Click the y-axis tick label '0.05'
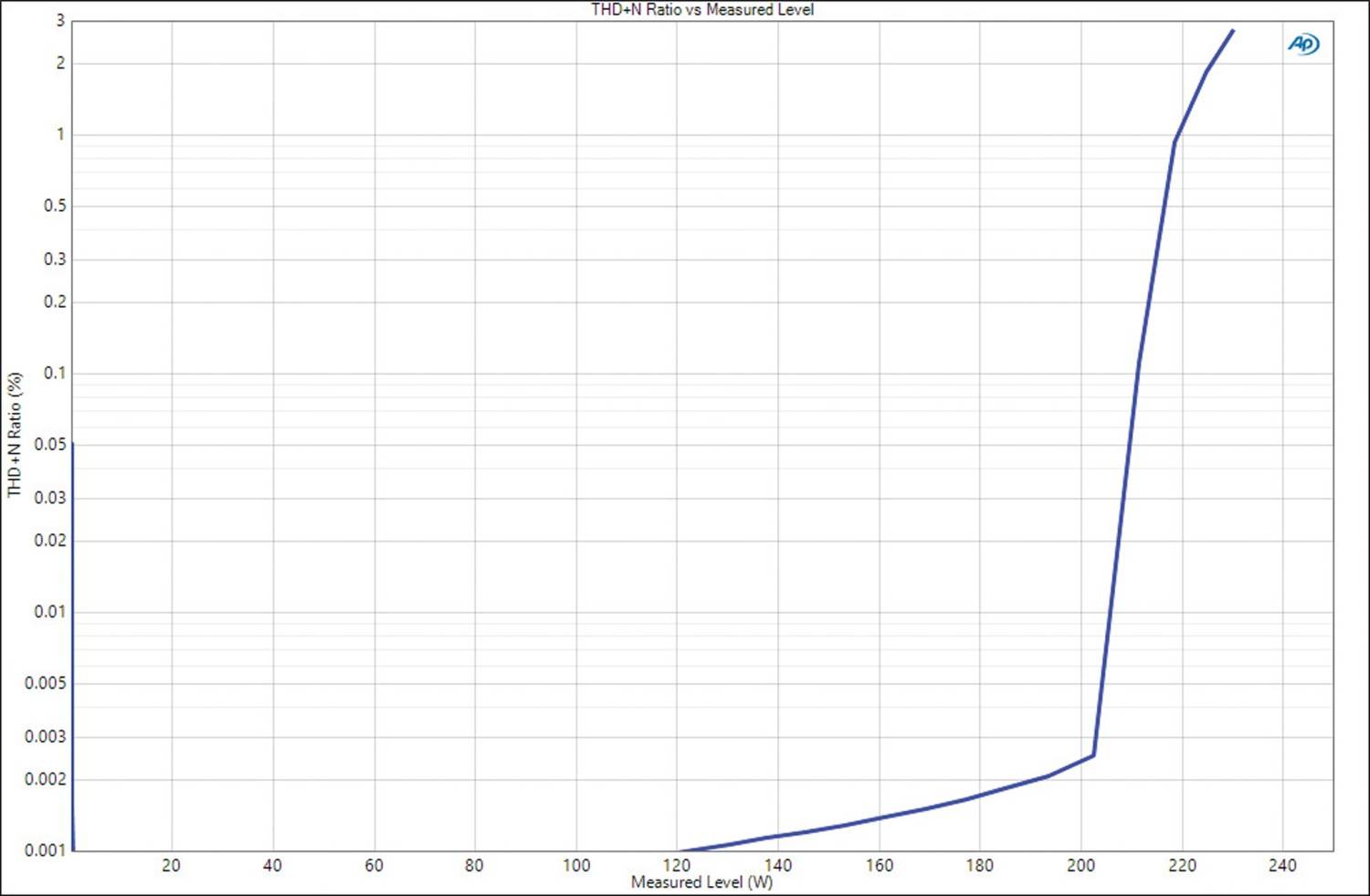1370x896 pixels. 50,444
